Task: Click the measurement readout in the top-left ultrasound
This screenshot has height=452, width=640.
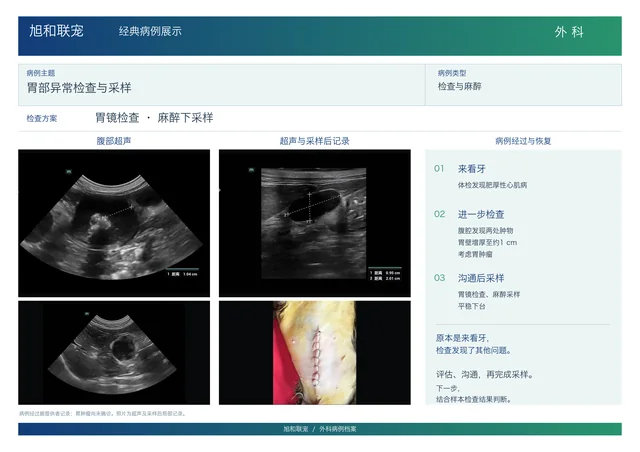Action: point(182,274)
